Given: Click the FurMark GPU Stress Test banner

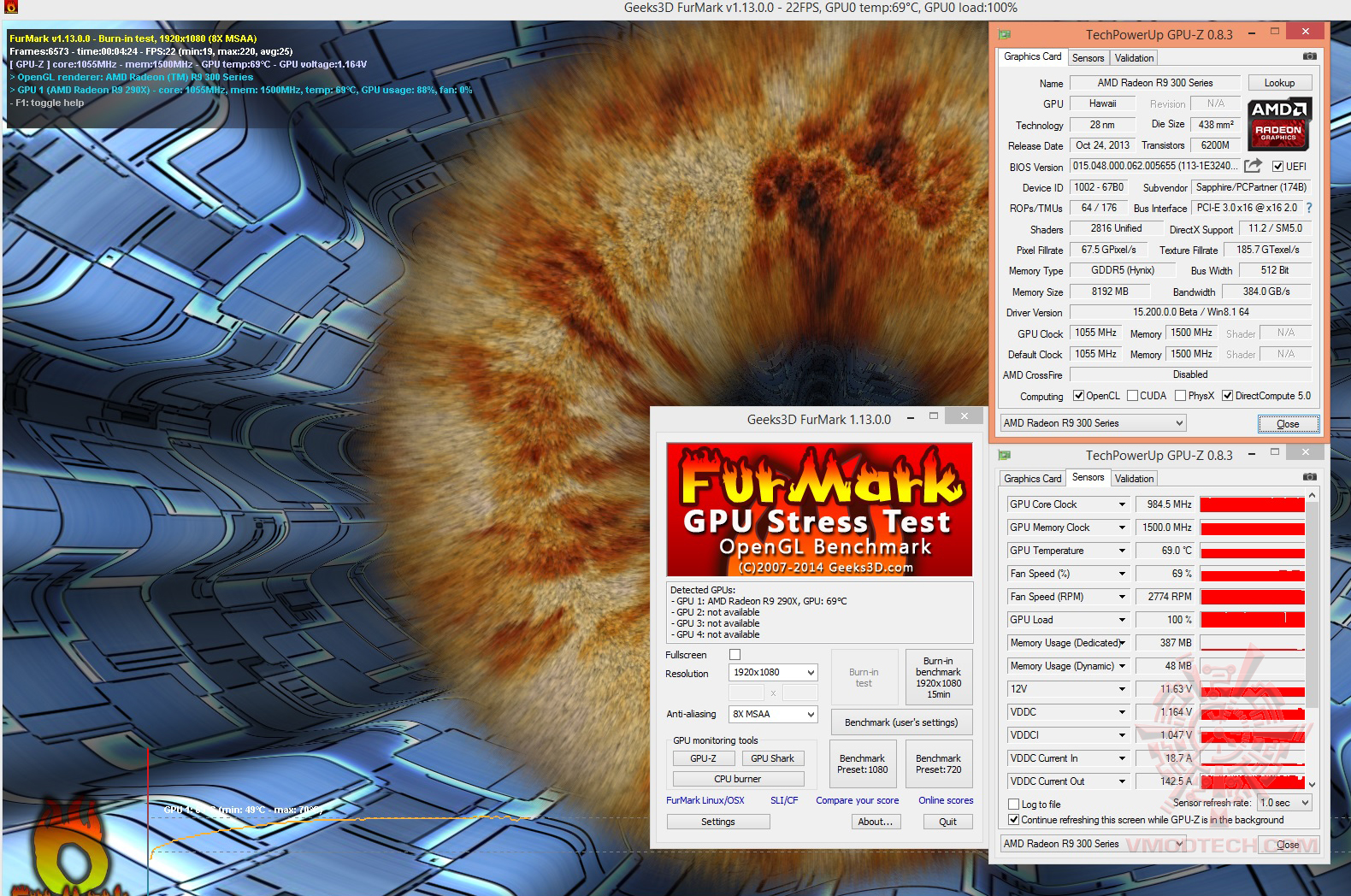Looking at the screenshot, I should 819,510.
